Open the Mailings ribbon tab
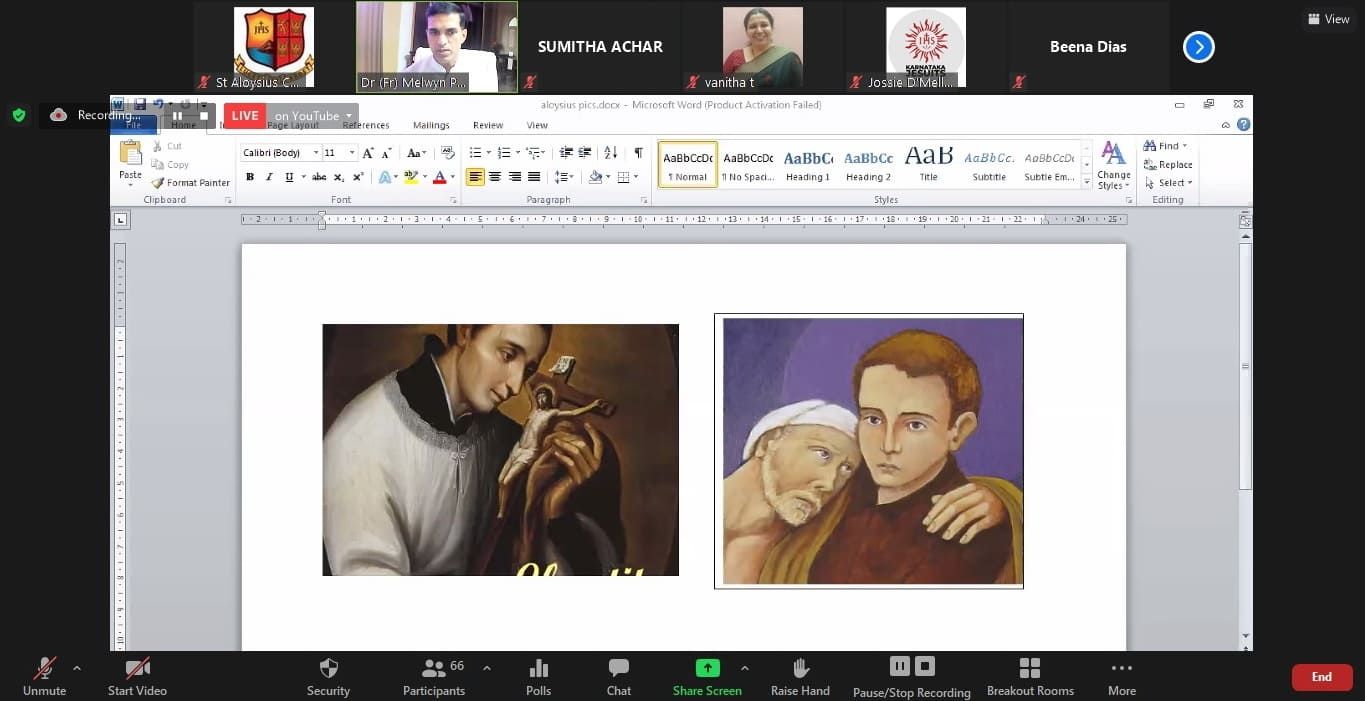1365x701 pixels. click(431, 125)
